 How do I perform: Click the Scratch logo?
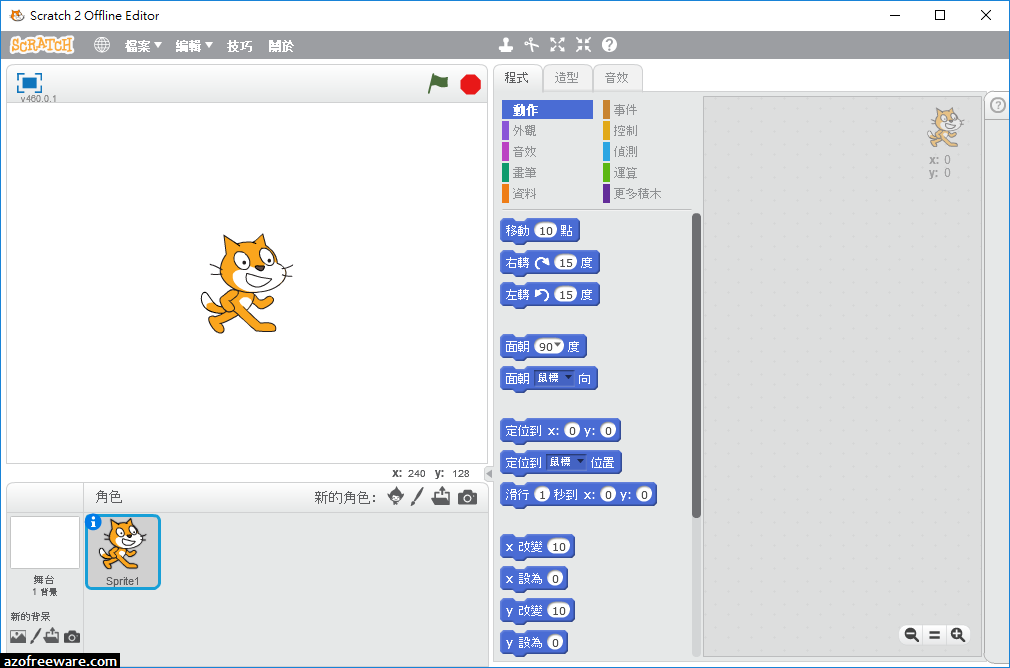(x=42, y=45)
